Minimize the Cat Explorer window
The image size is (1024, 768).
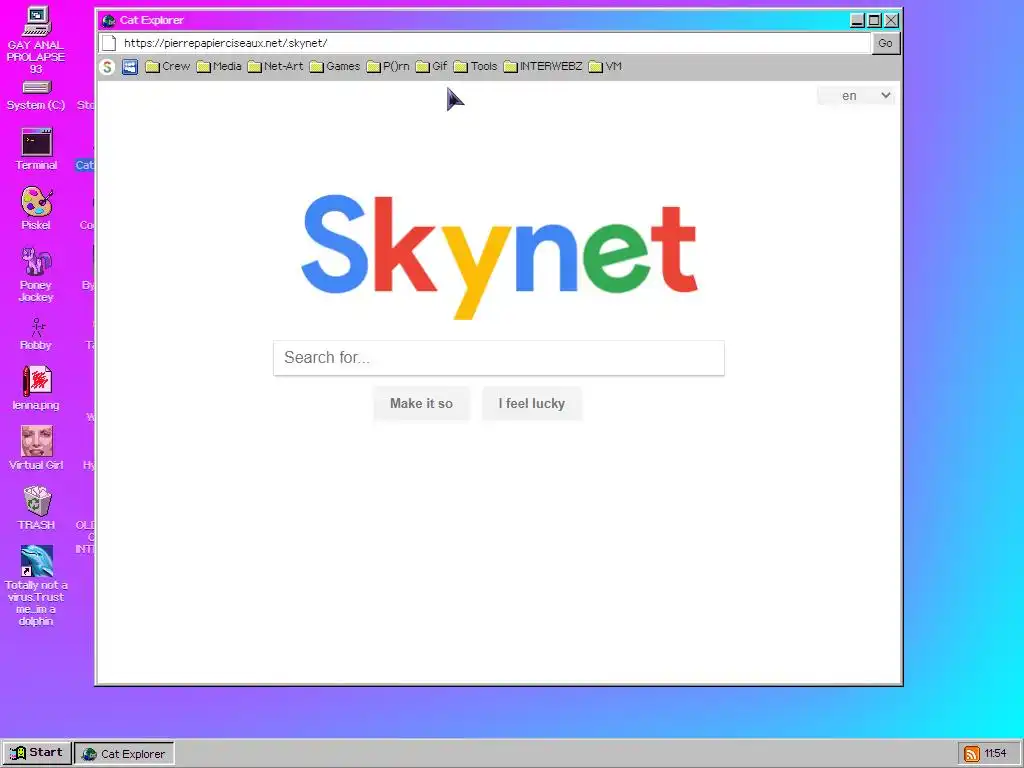857,20
